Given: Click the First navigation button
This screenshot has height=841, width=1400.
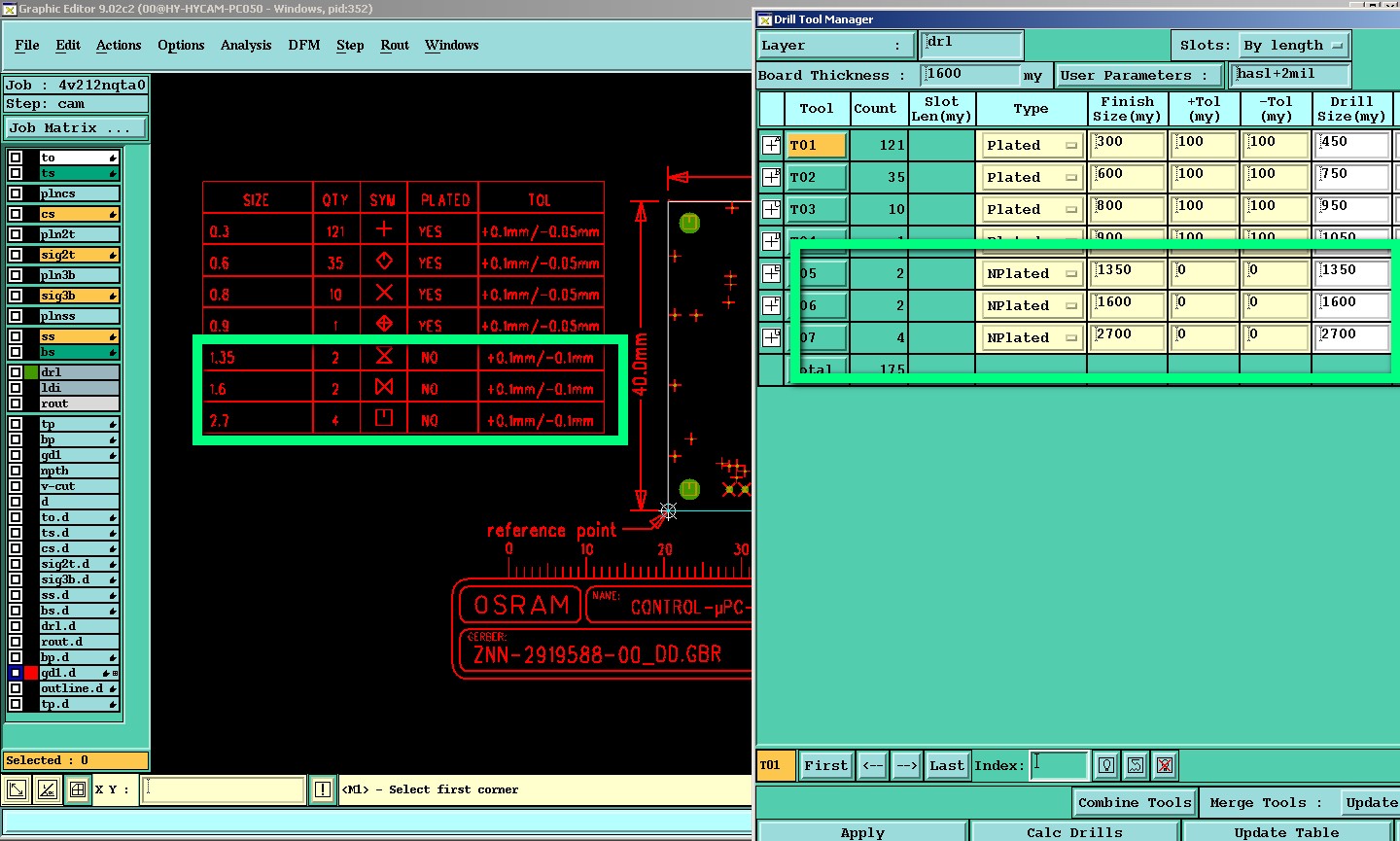Looking at the screenshot, I should point(826,766).
